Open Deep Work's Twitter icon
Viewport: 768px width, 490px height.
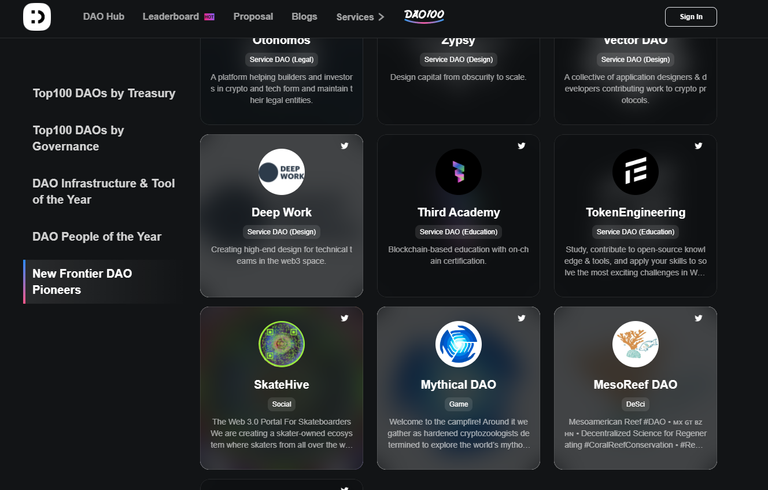[x=345, y=146]
